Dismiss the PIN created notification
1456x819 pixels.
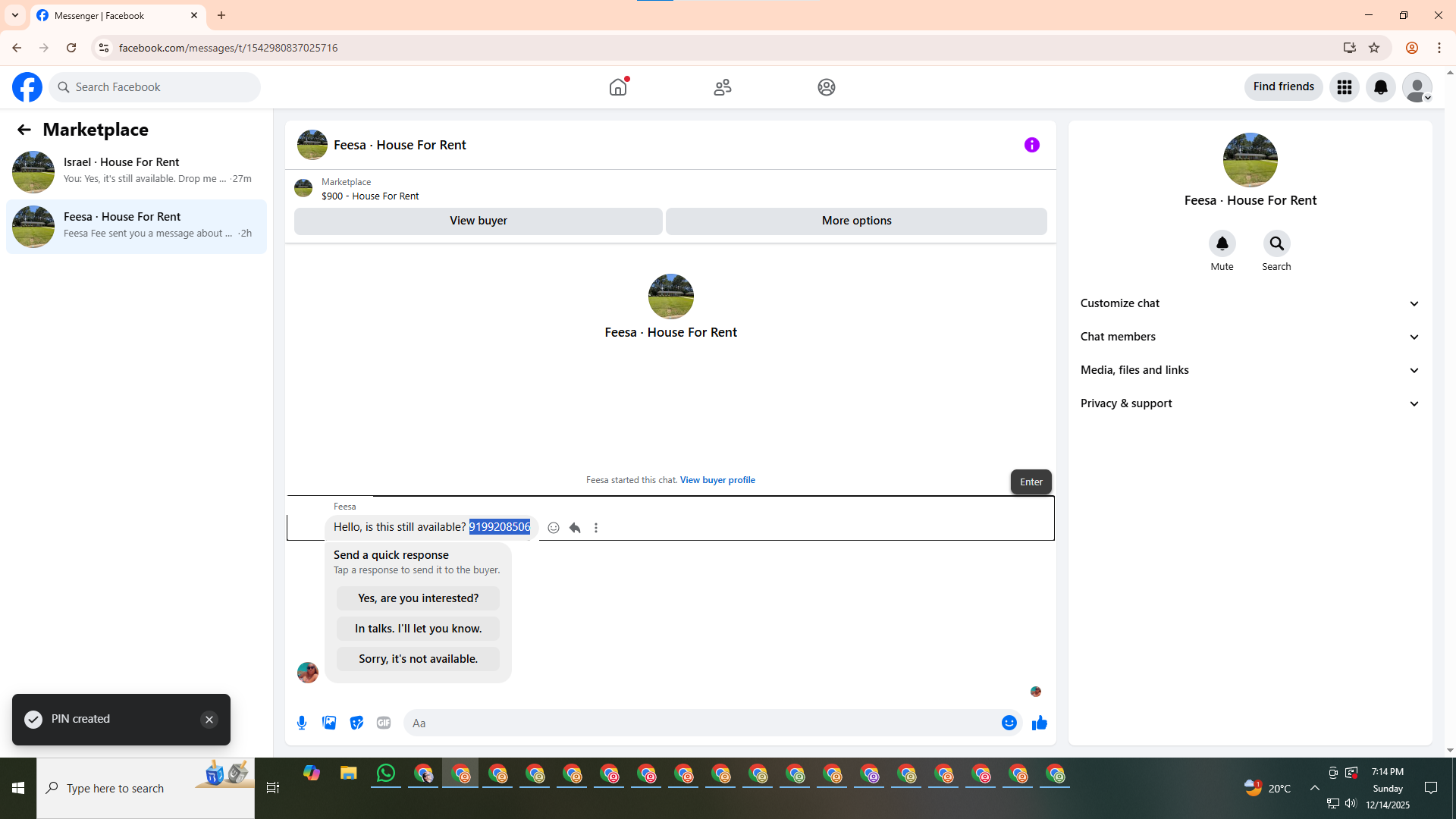(209, 720)
